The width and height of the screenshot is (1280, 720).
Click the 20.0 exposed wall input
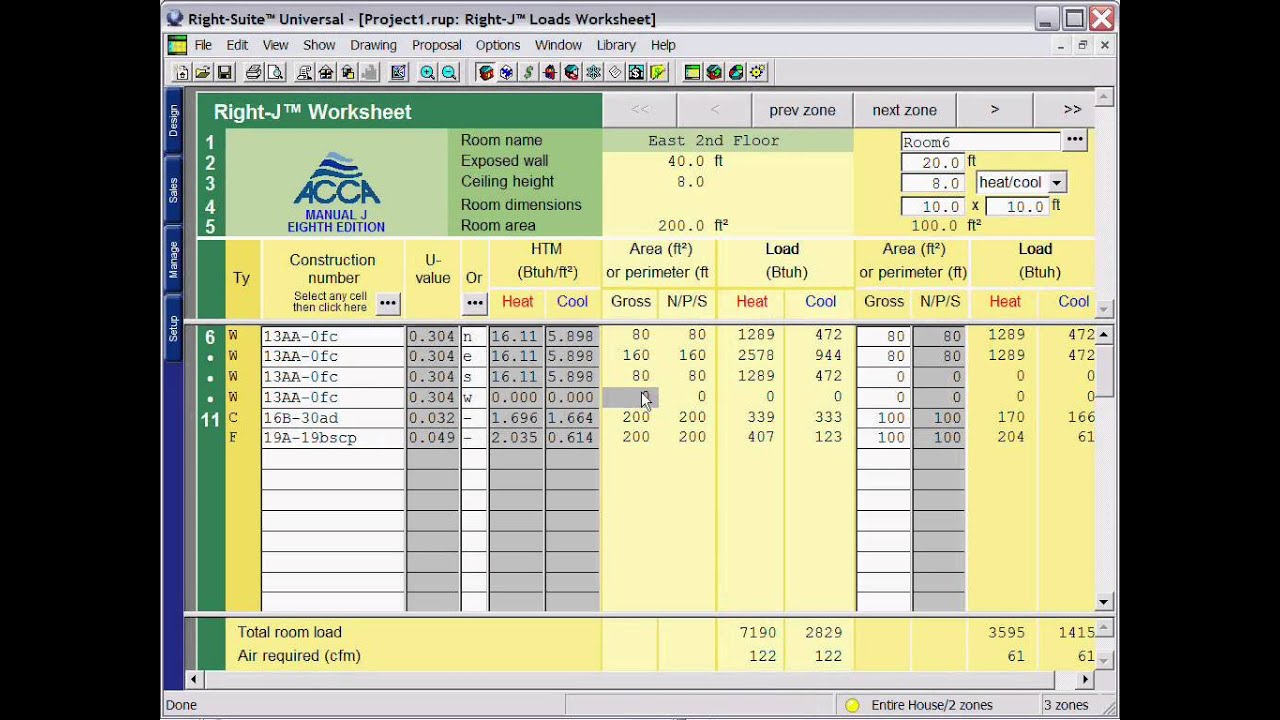point(934,162)
